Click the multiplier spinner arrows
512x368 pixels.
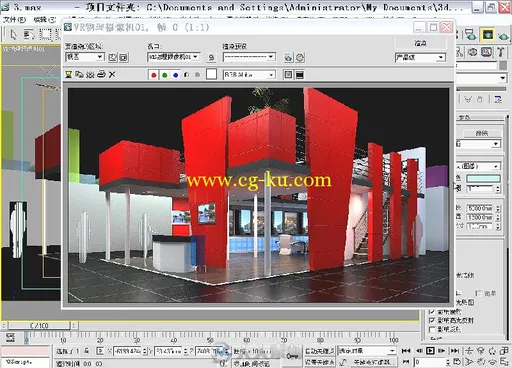pos(498,189)
